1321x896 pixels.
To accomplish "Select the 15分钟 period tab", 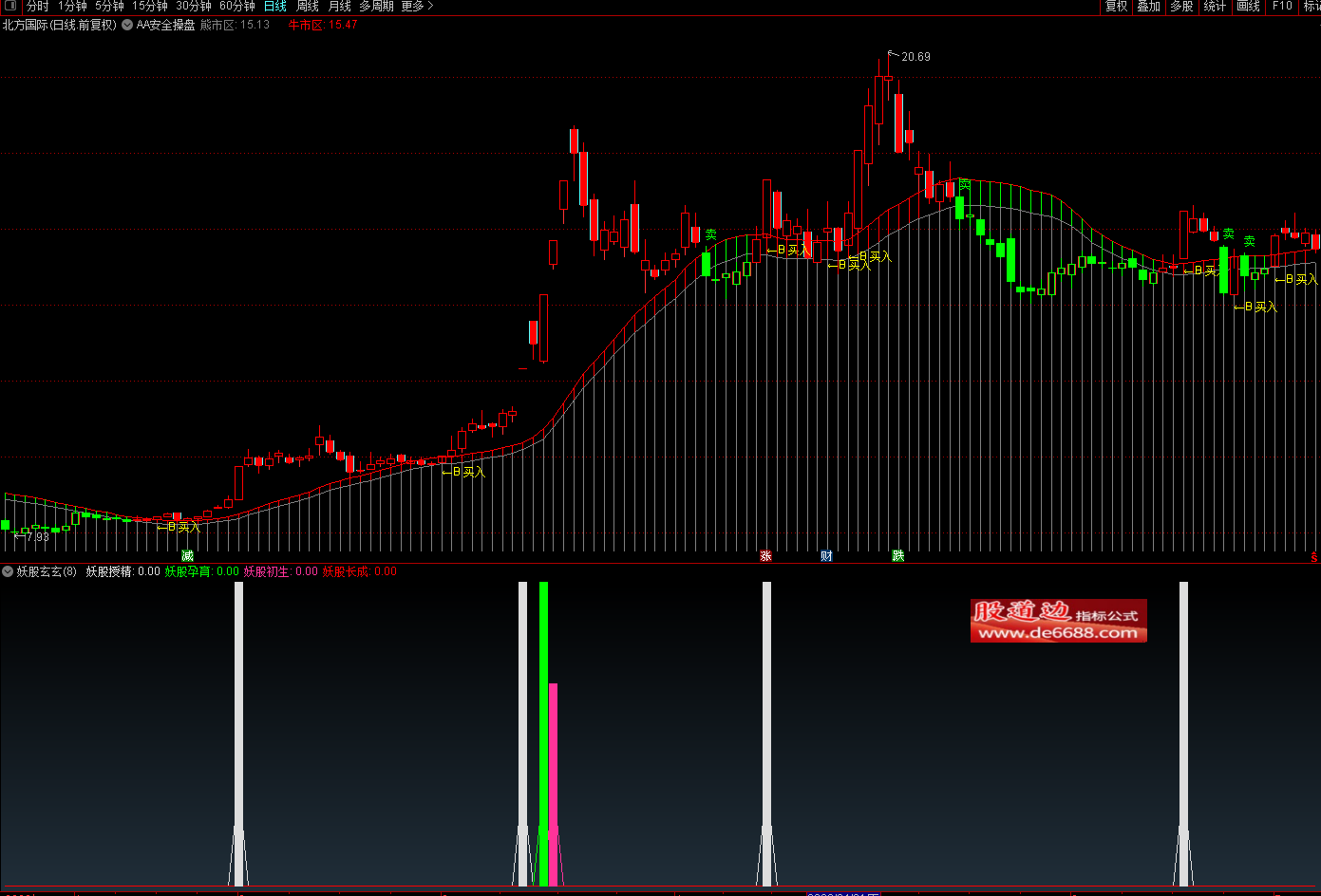I will (x=150, y=7).
